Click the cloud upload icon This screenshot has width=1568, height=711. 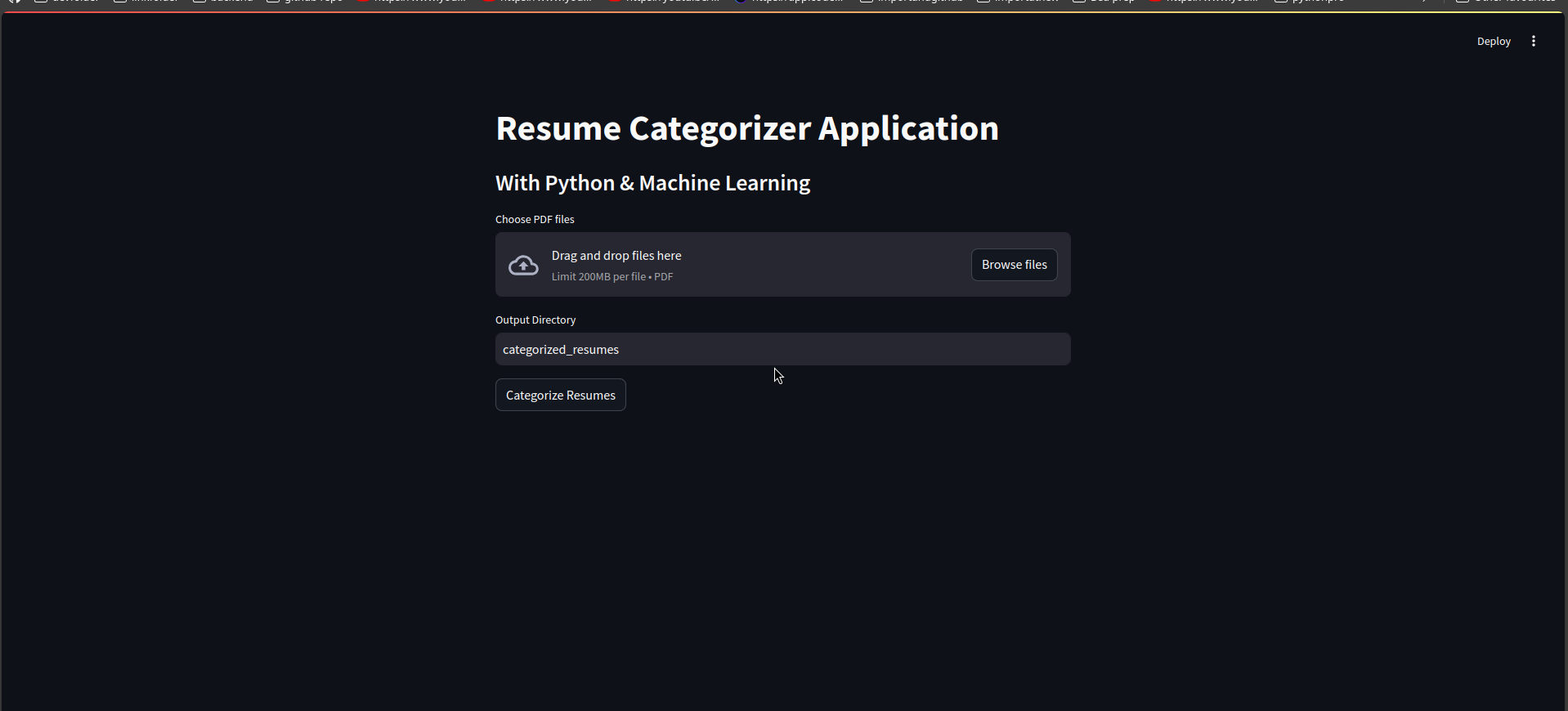(x=523, y=266)
